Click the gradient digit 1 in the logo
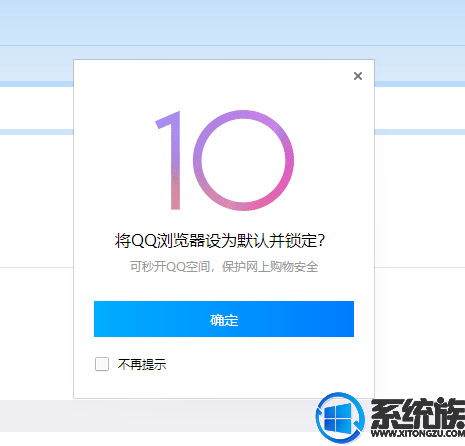Image resolution: width=465 pixels, height=446 pixels. click(x=169, y=160)
